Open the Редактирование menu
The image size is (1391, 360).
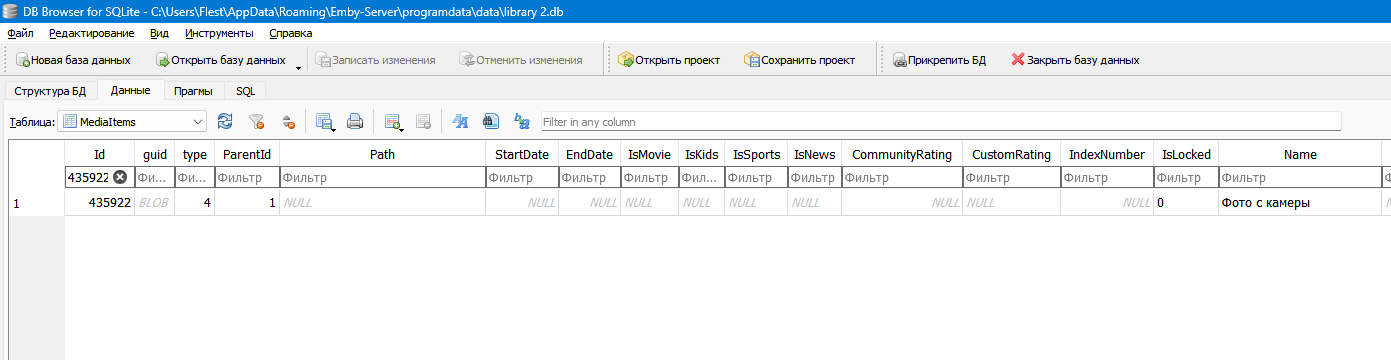[91, 33]
